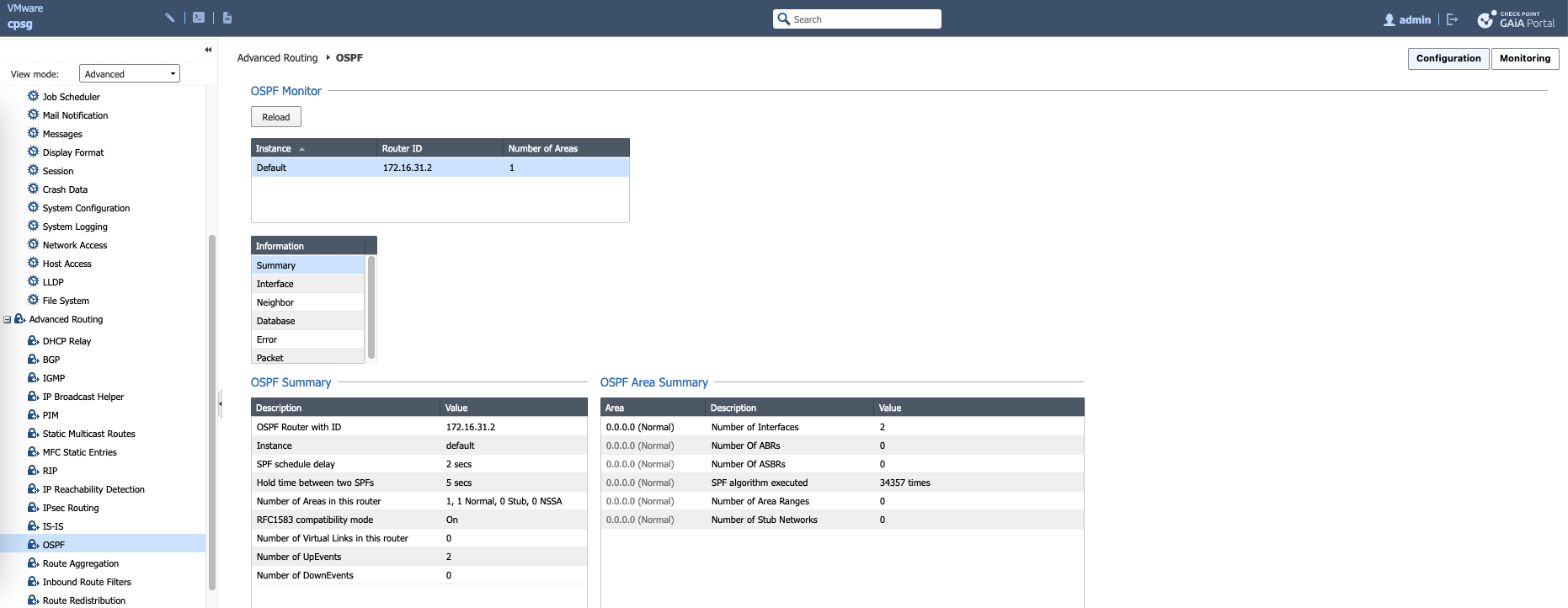
Task: Switch to the Configuration tab
Action: [1448, 58]
